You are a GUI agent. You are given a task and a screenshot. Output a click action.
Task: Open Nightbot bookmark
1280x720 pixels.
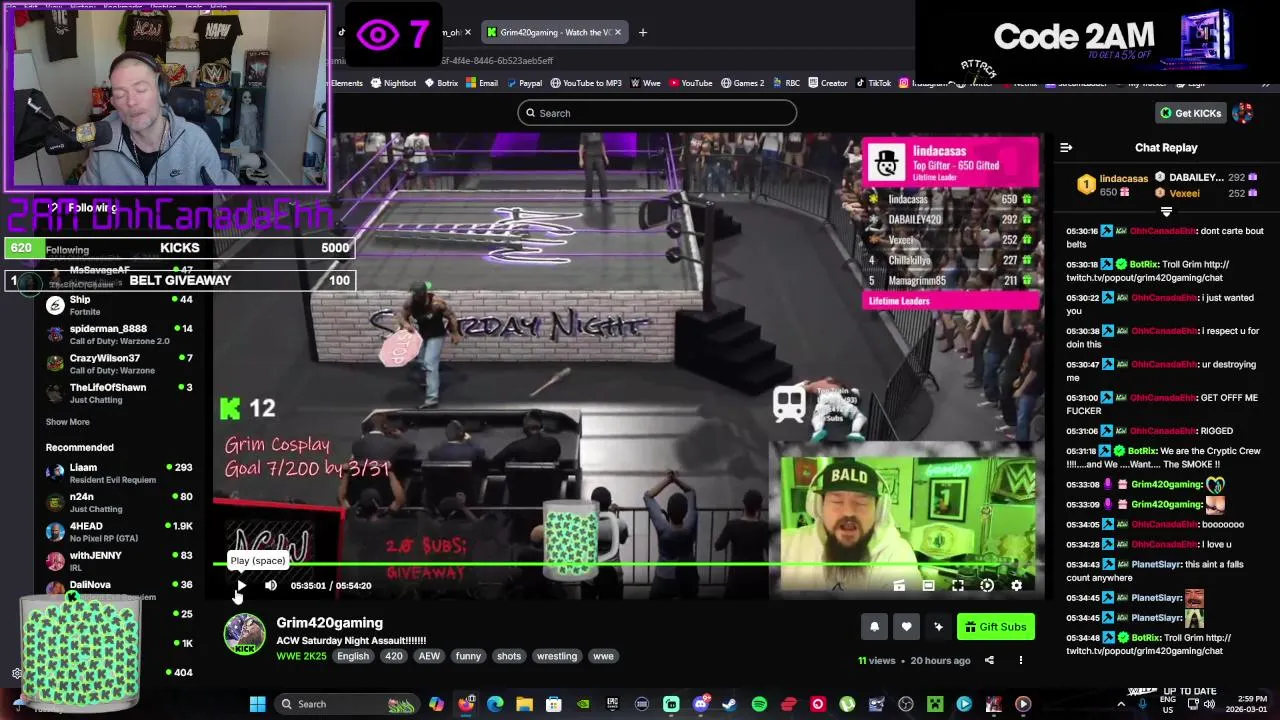click(393, 83)
